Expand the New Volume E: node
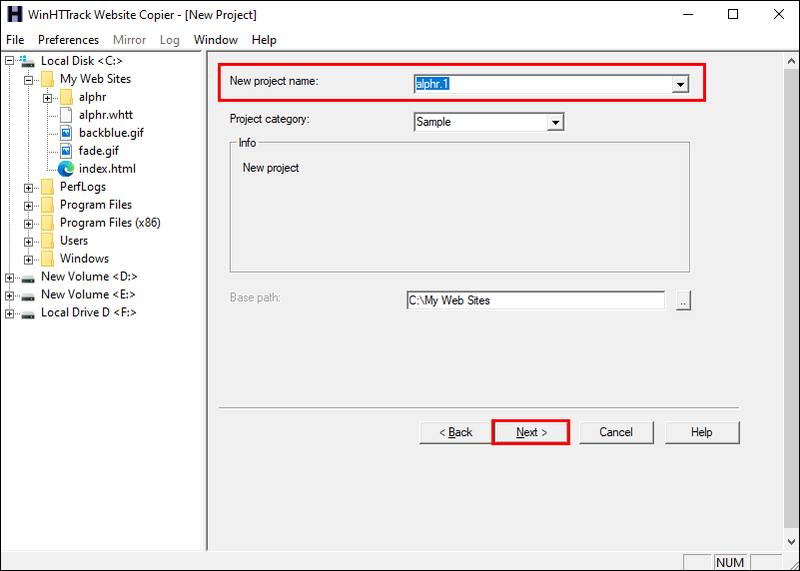 pyautogui.click(x=10, y=295)
